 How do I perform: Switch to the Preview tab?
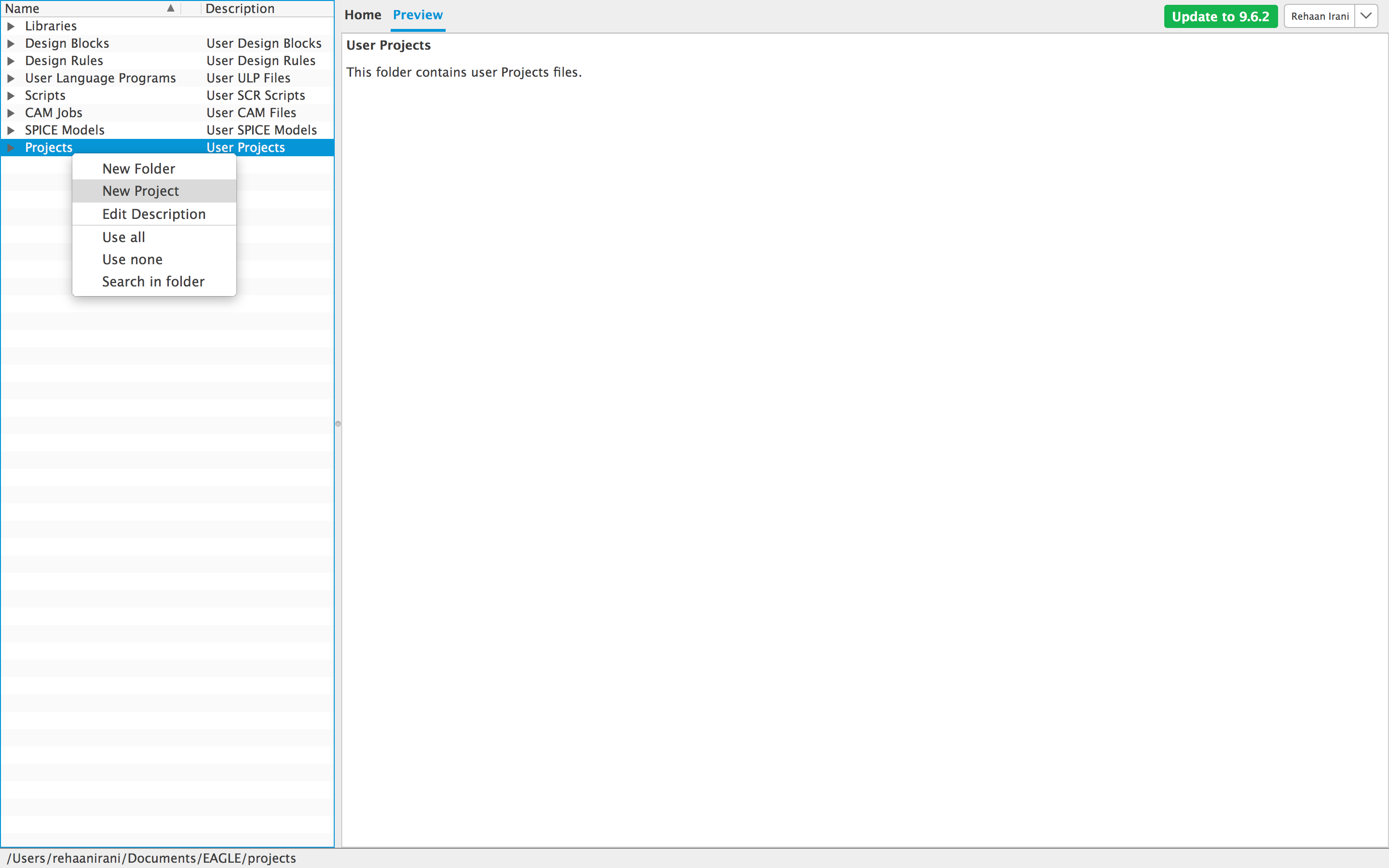(x=417, y=15)
